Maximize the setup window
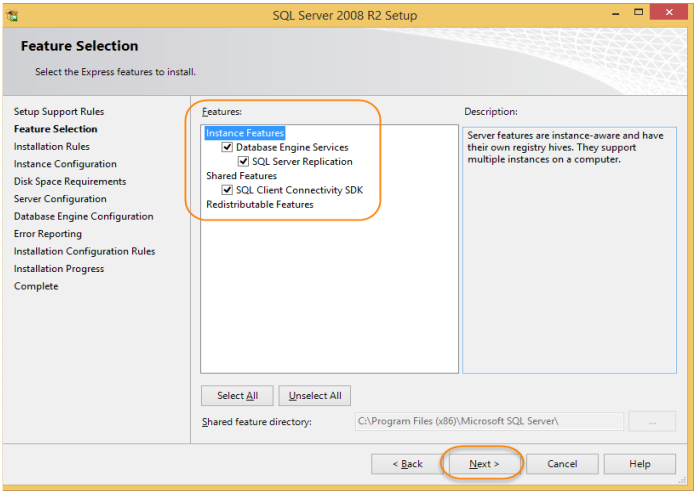 pyautogui.click(x=638, y=12)
